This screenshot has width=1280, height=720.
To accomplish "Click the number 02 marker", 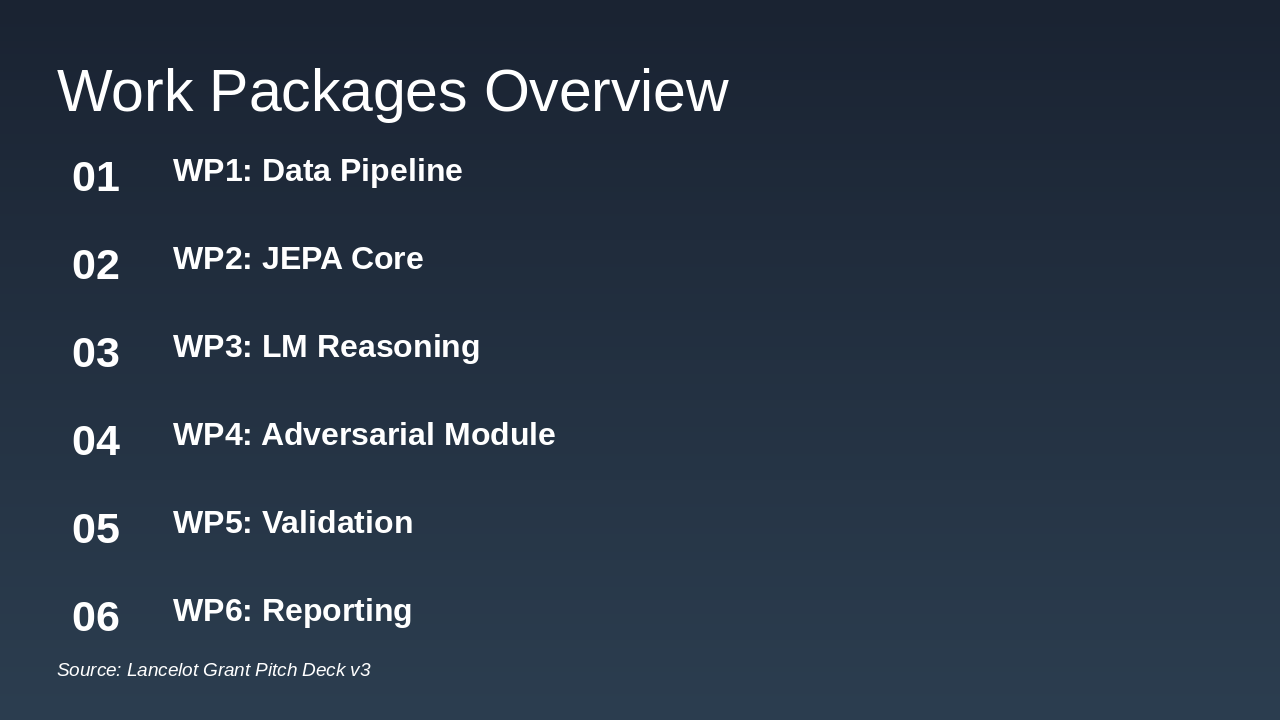I will point(96,265).
